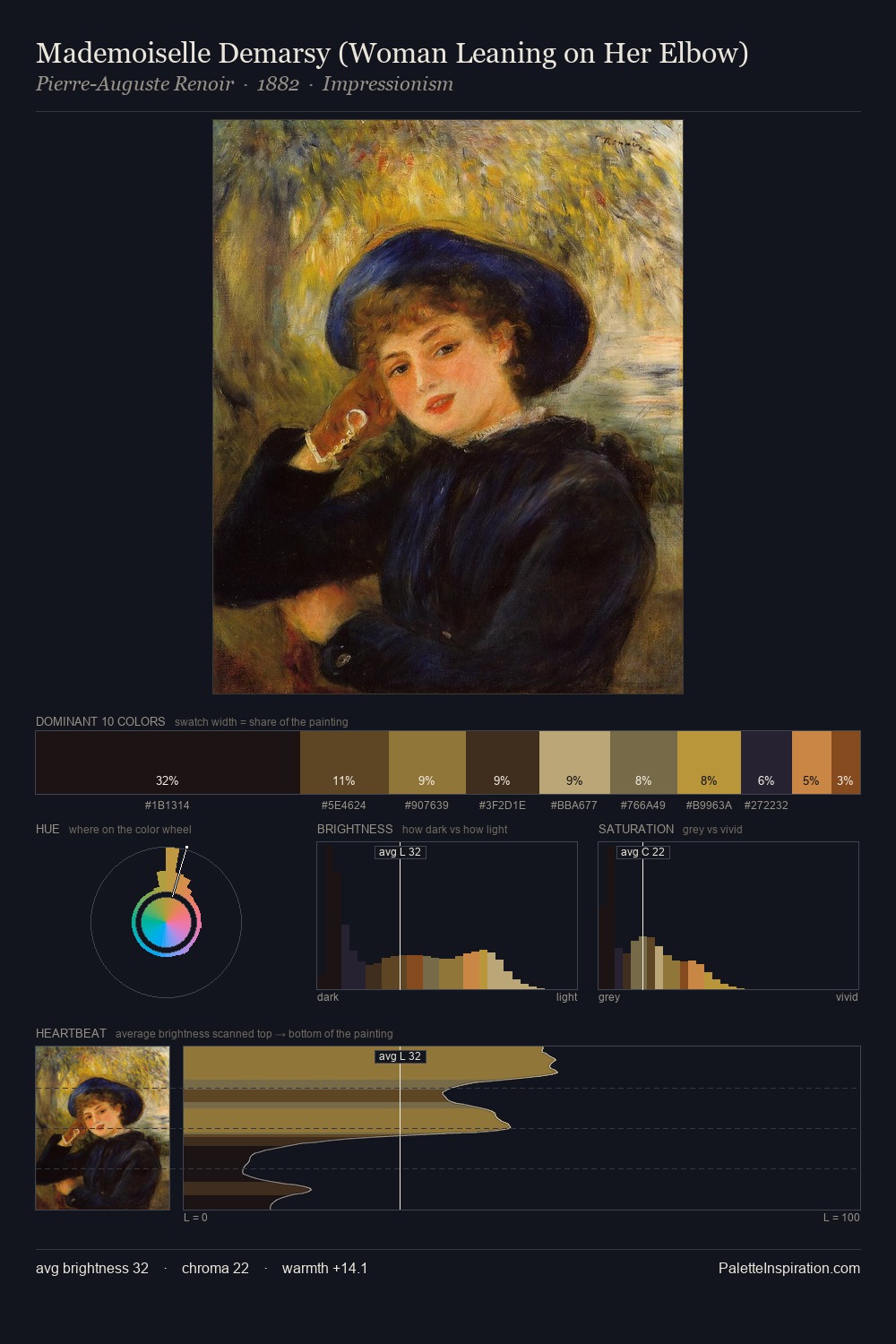Click the avg L 32 label in Heartbeat chart

click(400, 1056)
